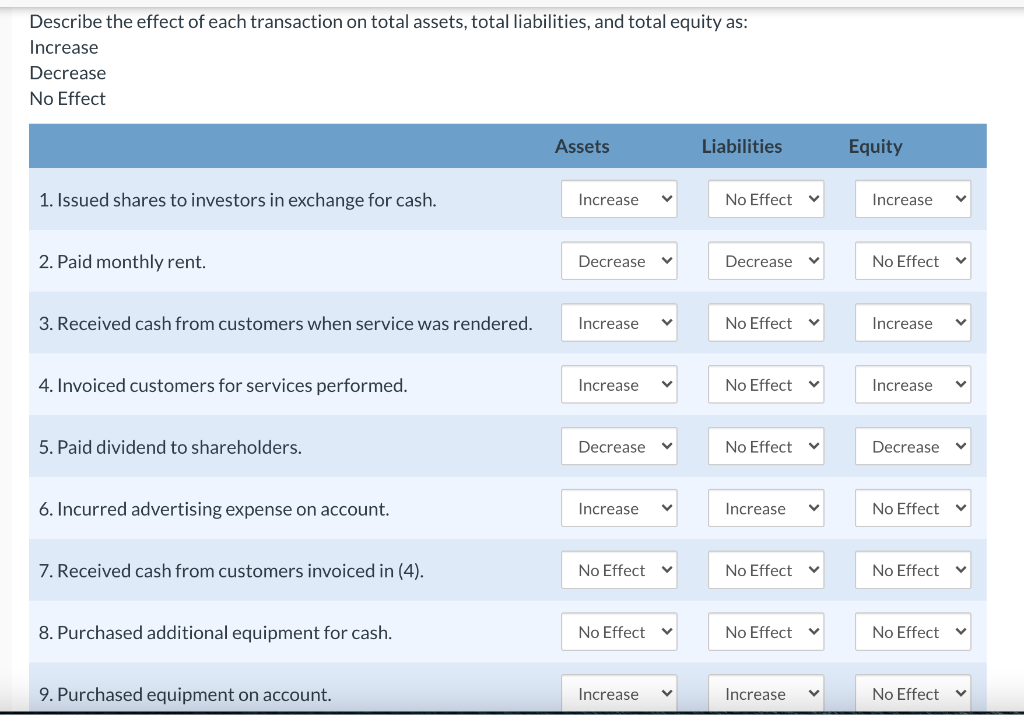Open Equity dropdown for paid dividend row
The image size is (1024, 715).
(x=913, y=447)
